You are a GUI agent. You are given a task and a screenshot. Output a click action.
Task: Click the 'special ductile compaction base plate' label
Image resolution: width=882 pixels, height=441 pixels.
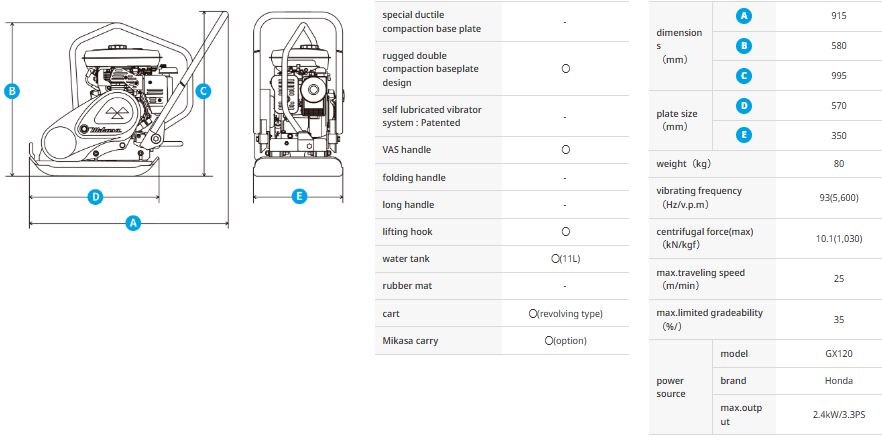(432, 22)
